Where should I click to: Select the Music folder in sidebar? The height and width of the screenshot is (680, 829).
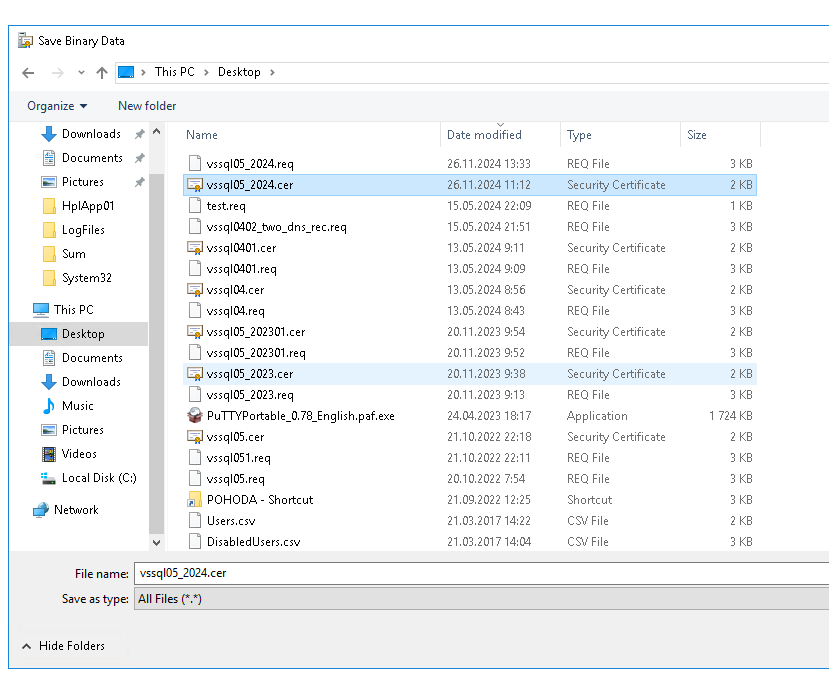(x=77, y=406)
